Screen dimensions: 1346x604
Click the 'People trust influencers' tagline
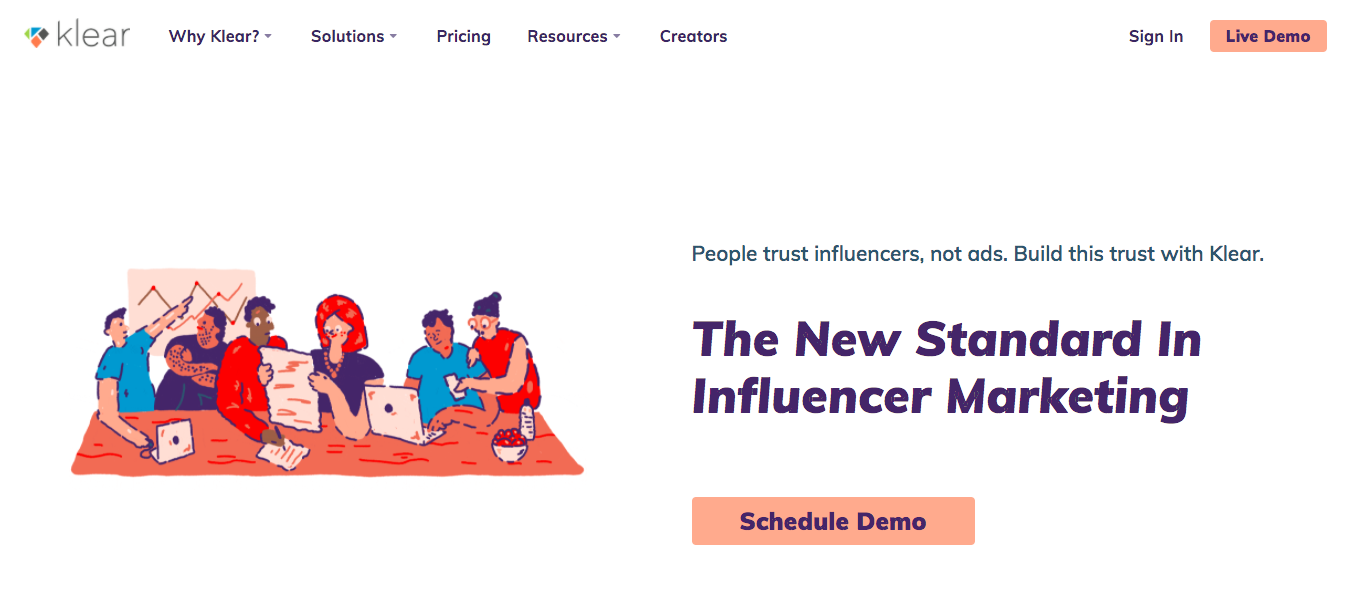coord(977,254)
